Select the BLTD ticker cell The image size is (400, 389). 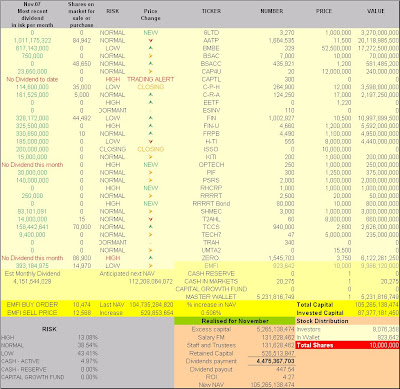[x=211, y=33]
